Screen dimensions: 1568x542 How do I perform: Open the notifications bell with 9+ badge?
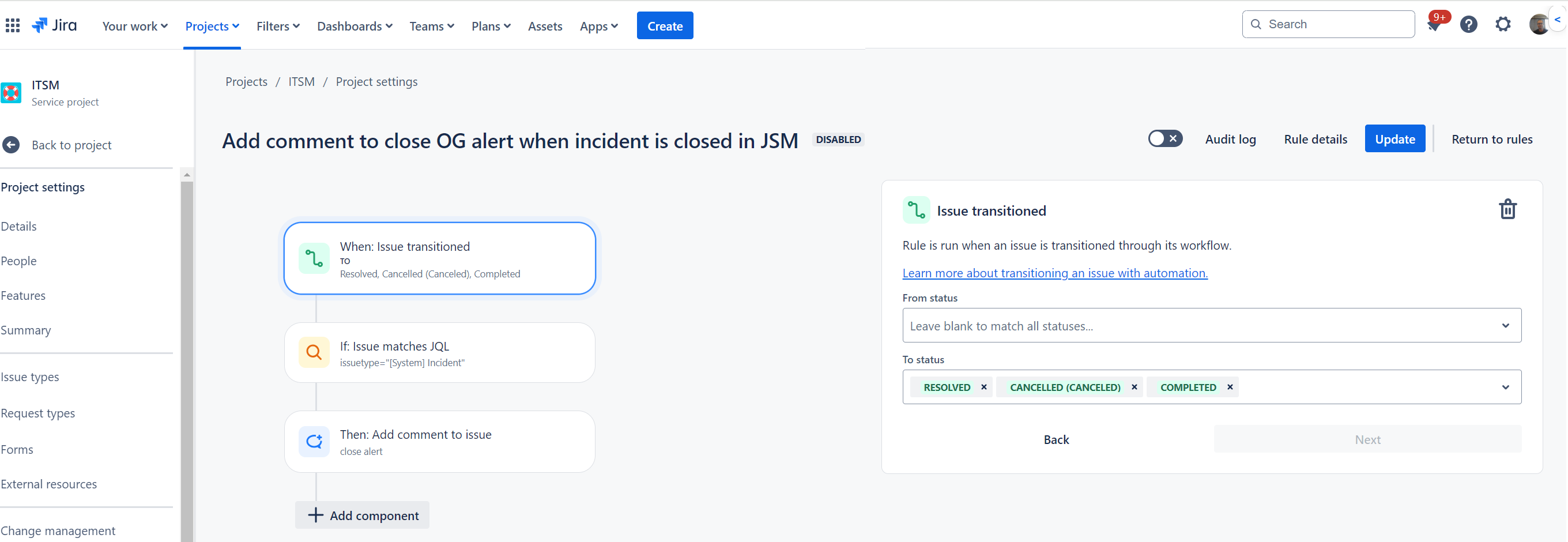pos(1435,24)
